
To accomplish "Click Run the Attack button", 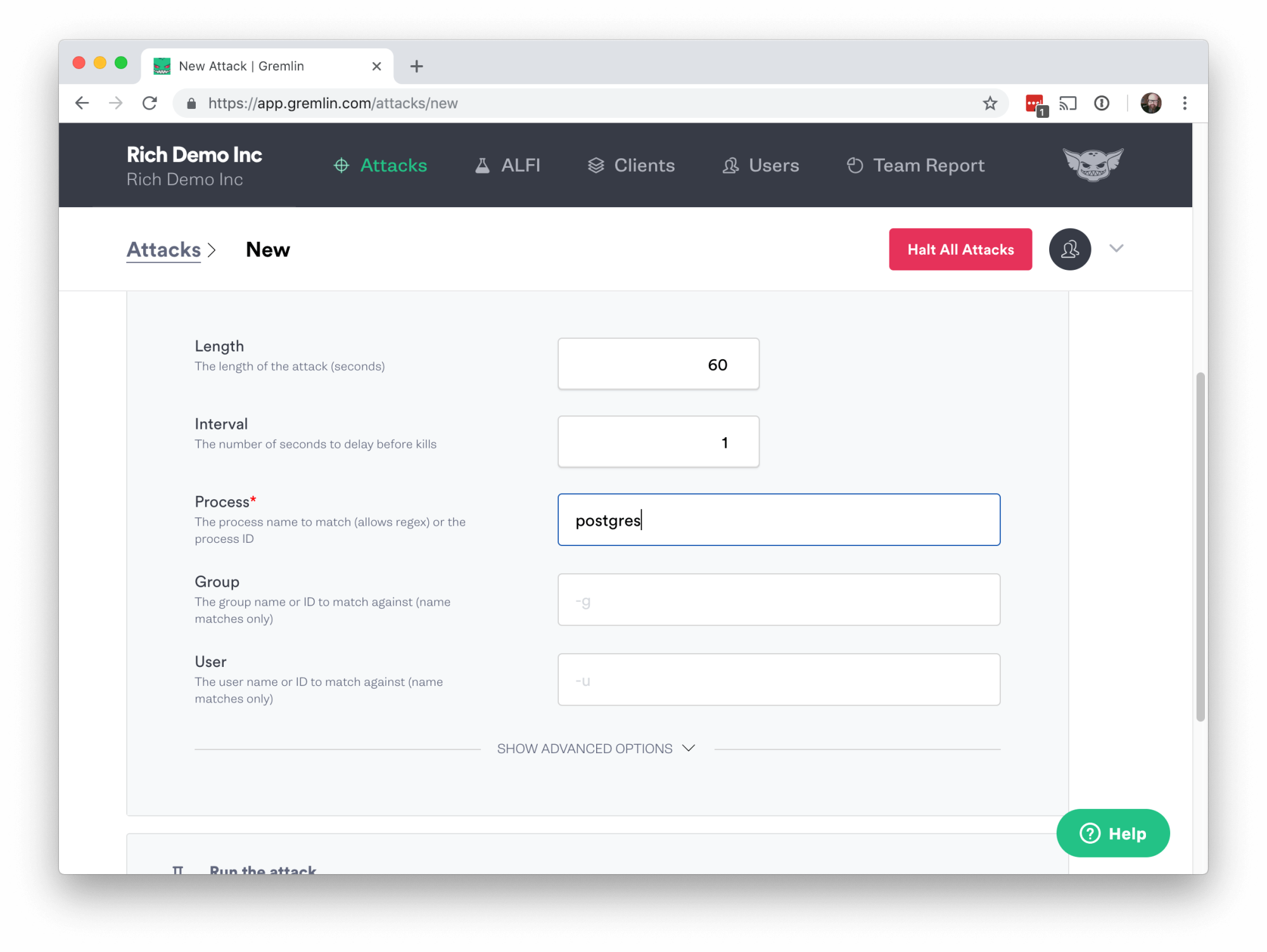I will 262,869.
